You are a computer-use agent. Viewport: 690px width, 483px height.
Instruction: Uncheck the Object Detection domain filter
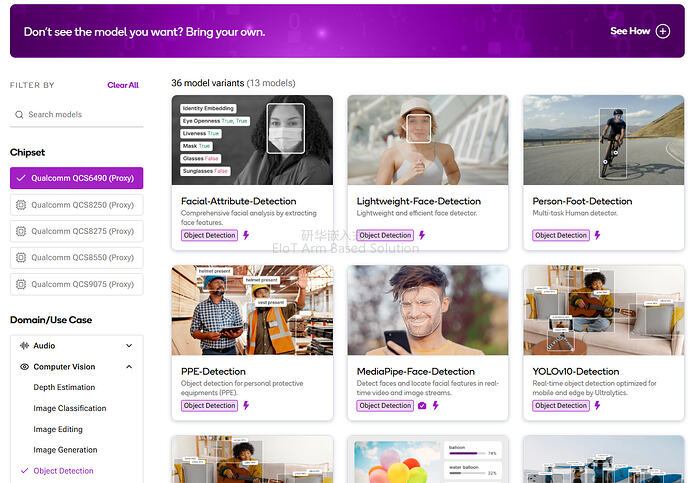63,471
